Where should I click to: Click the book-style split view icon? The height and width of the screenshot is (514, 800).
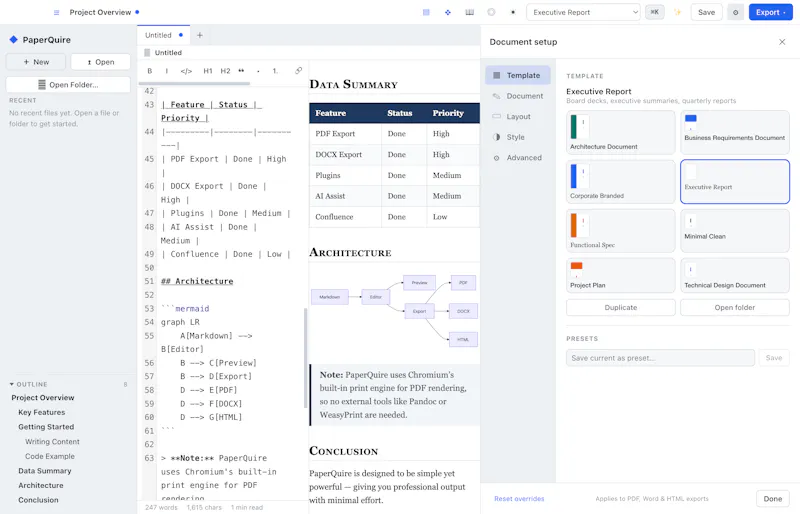[x=469, y=12]
